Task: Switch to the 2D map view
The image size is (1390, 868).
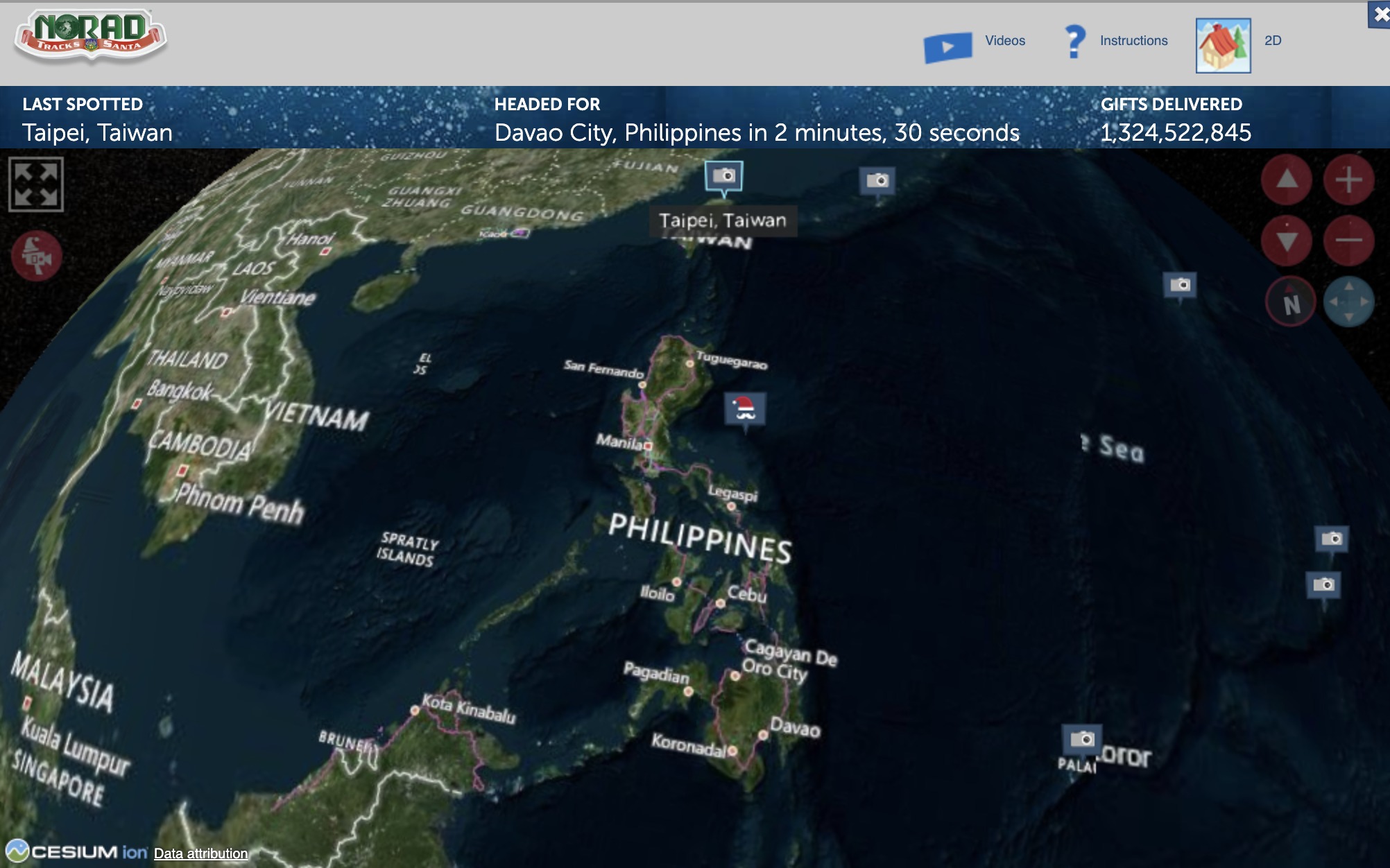Action: click(x=1273, y=41)
